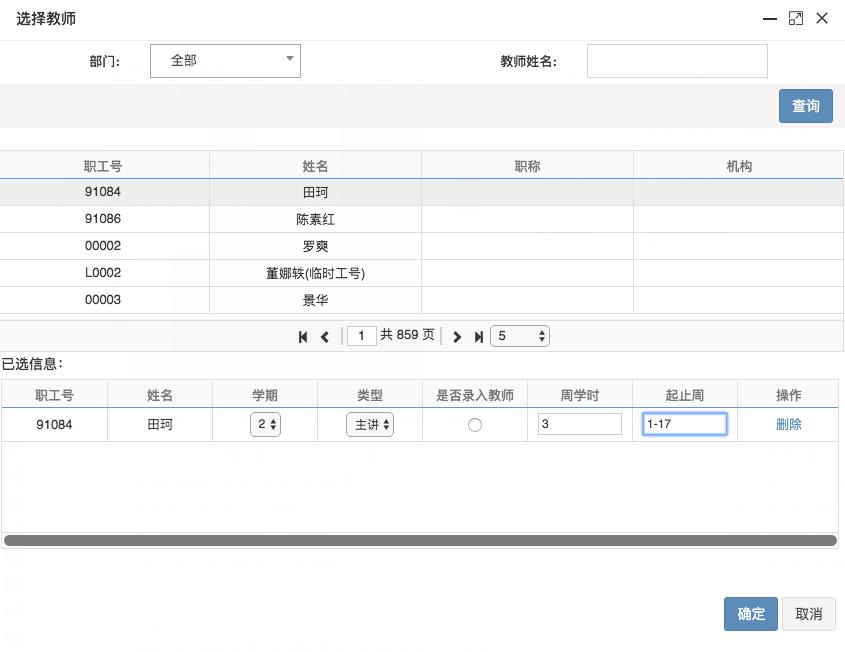
Task: Jump to last page of results
Action: (479, 337)
